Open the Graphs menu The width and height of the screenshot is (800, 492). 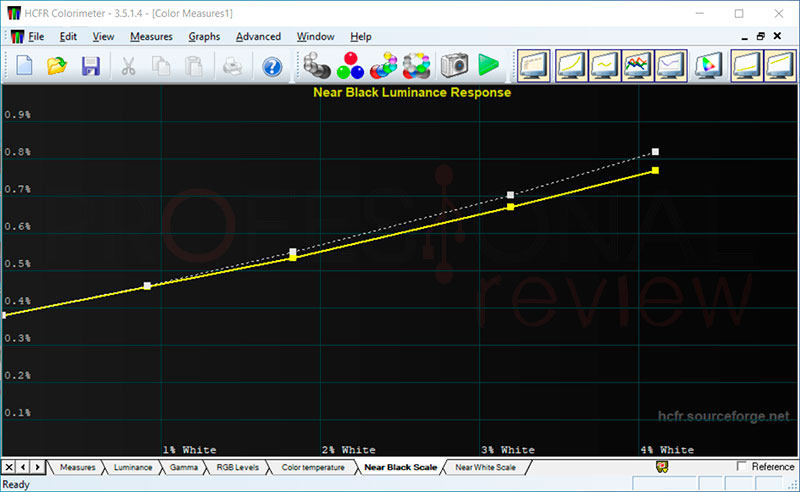(x=204, y=37)
